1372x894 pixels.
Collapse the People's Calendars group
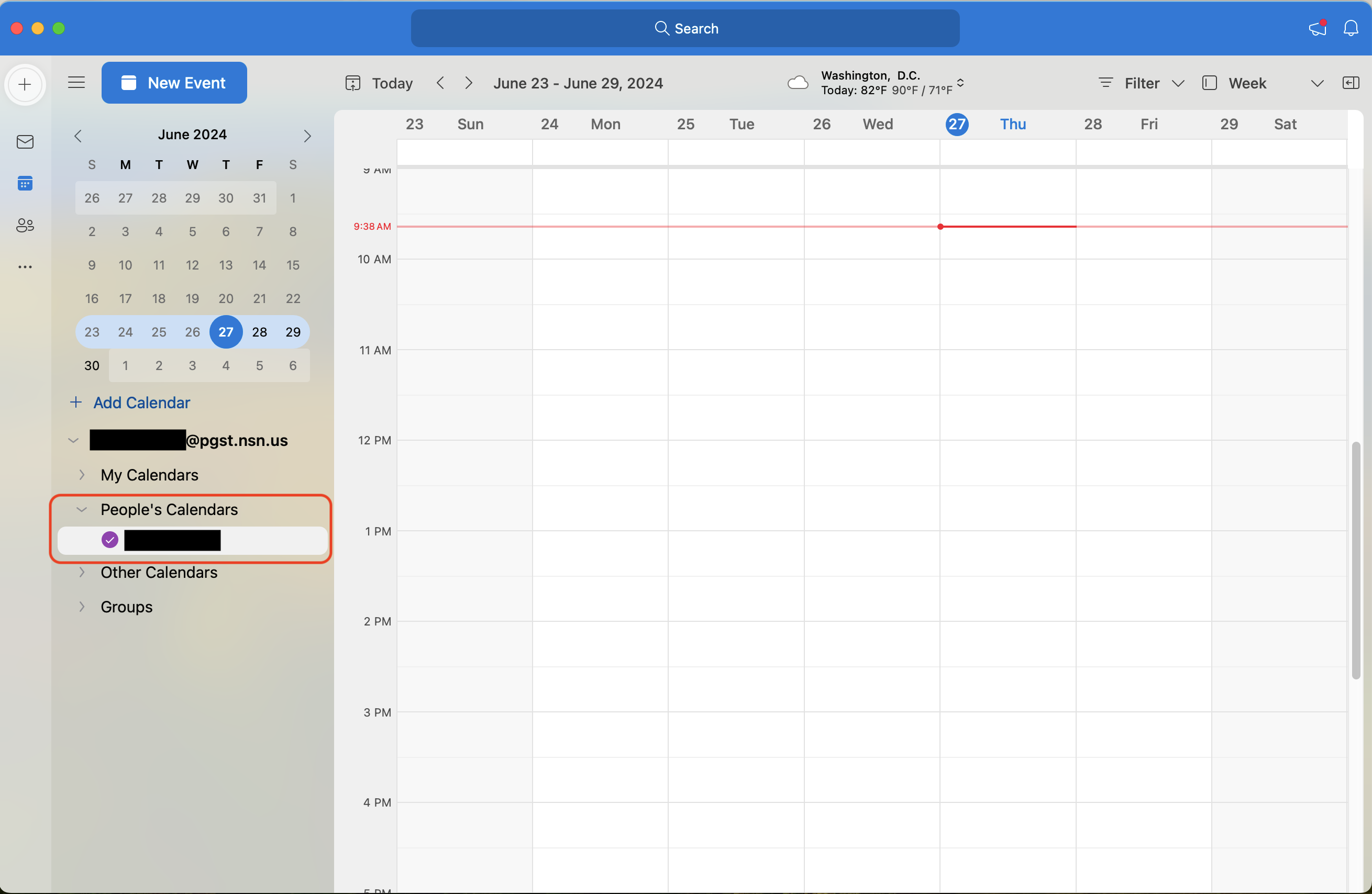(x=82, y=509)
